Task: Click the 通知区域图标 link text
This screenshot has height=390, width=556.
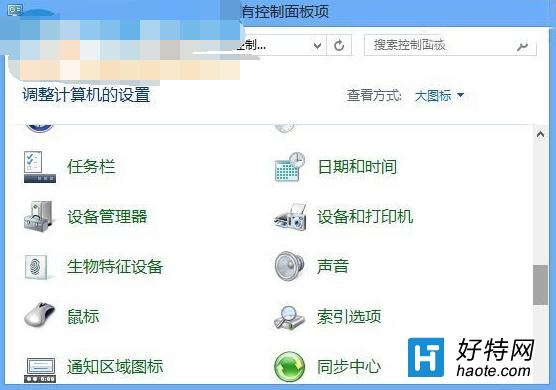Action: pos(115,367)
